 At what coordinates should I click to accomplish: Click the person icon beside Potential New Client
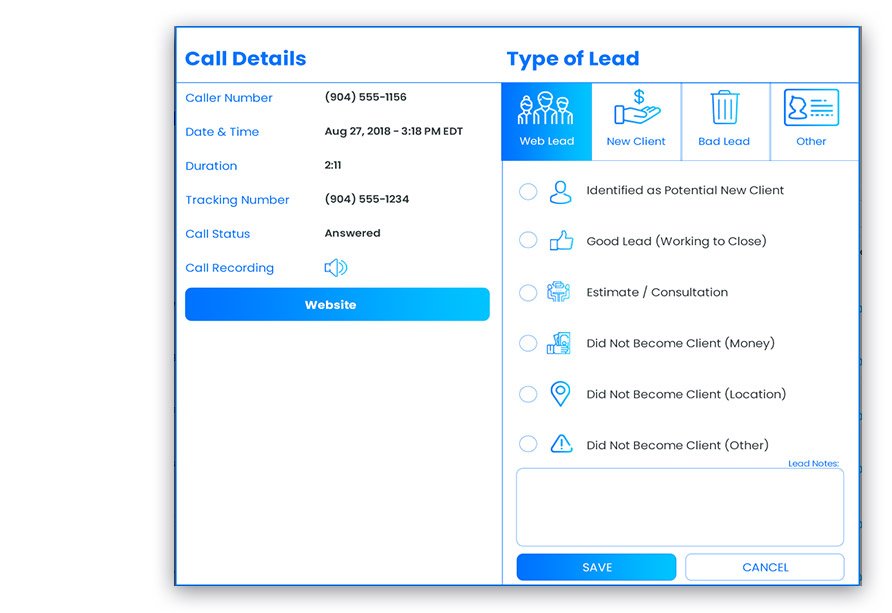pos(561,191)
